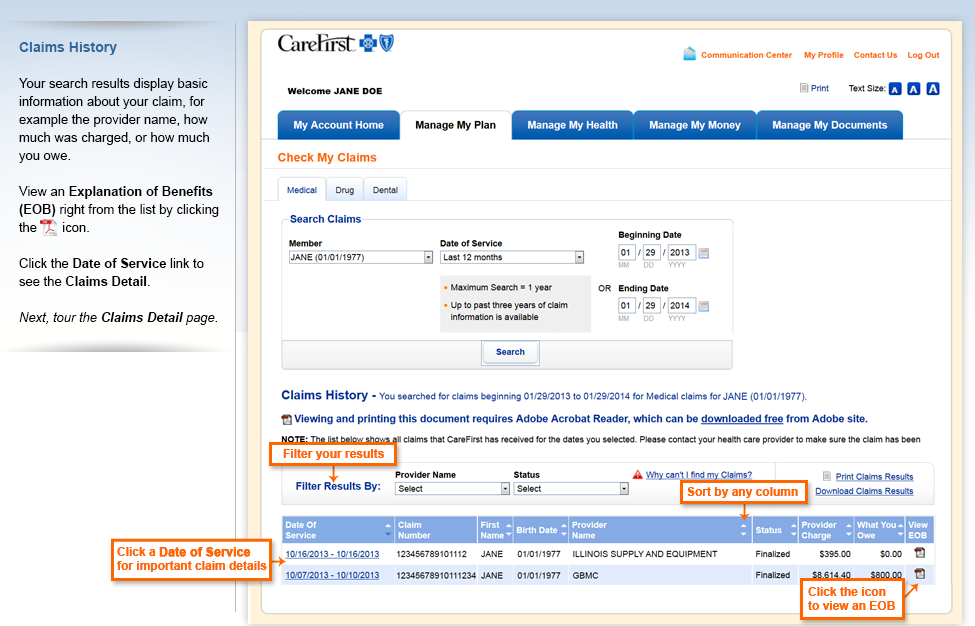Select the $800.00 amount owed cell

[x=886, y=575]
